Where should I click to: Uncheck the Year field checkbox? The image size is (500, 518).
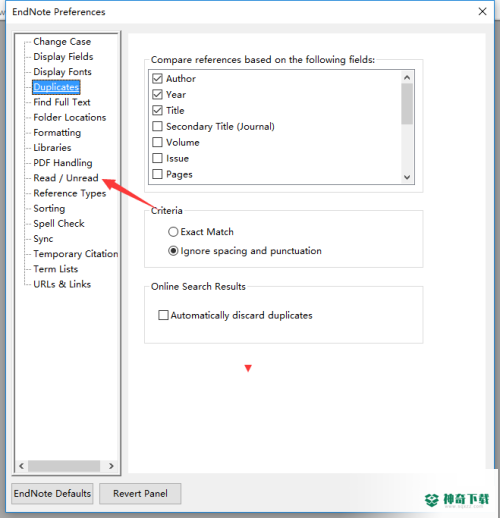click(x=157, y=95)
